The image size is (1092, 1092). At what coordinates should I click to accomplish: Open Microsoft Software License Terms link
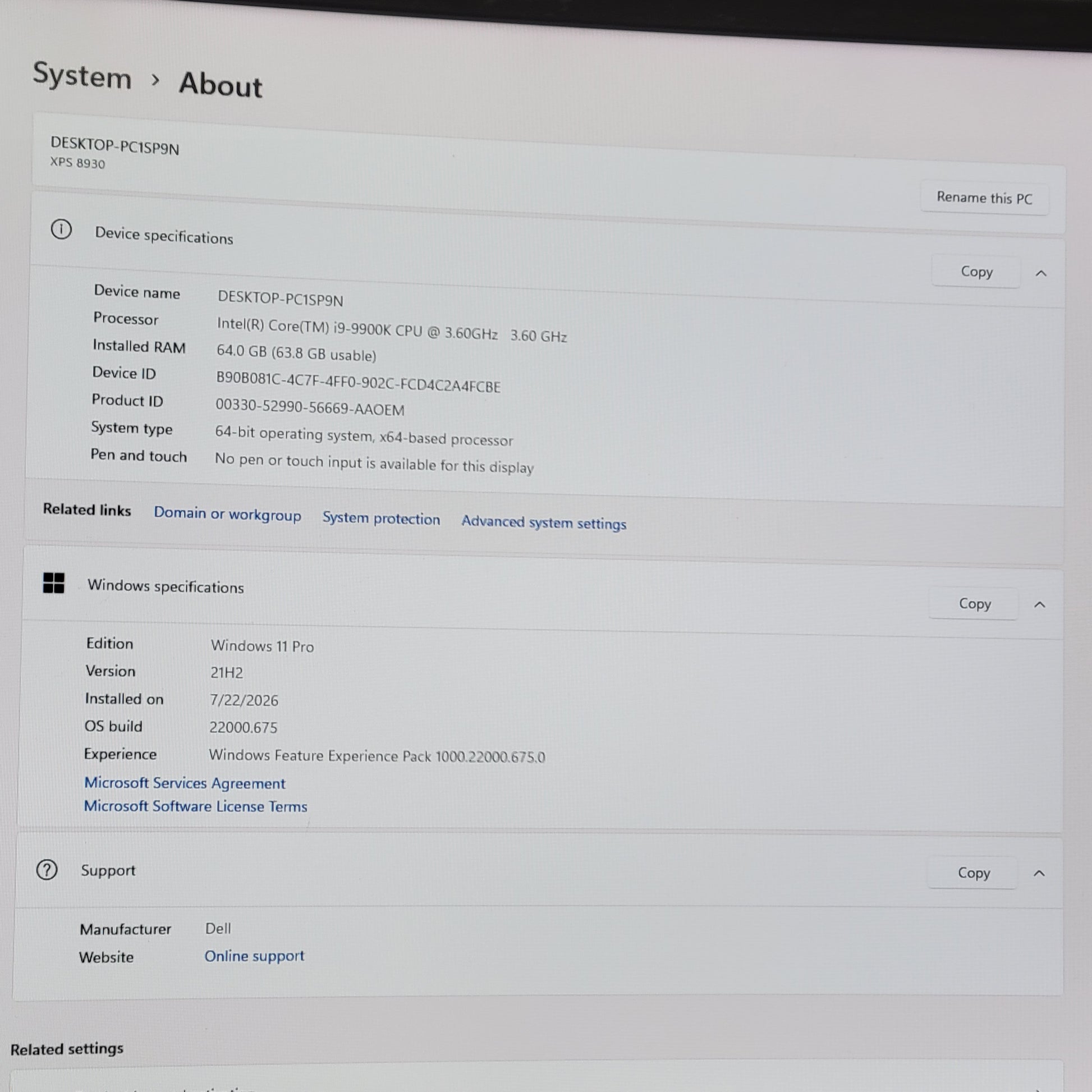click(x=196, y=806)
